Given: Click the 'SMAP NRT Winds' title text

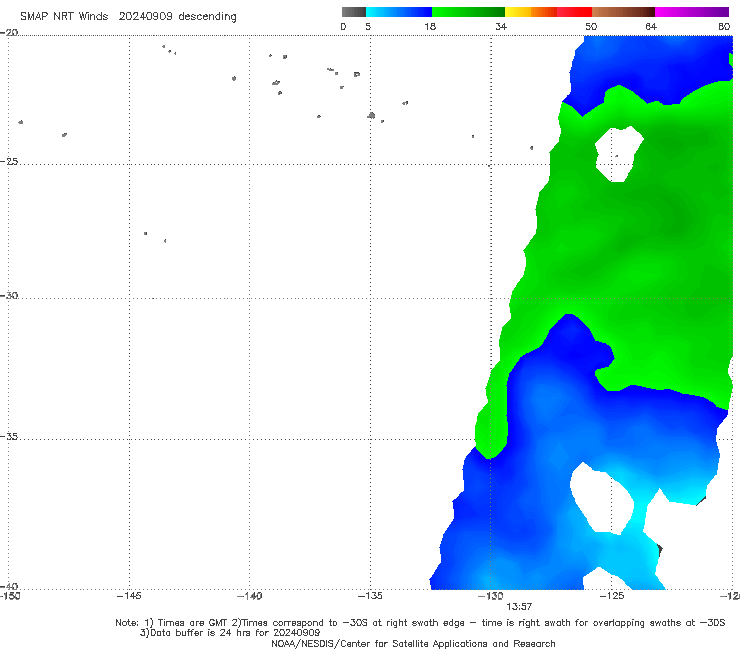Looking at the screenshot, I should pos(64,17).
